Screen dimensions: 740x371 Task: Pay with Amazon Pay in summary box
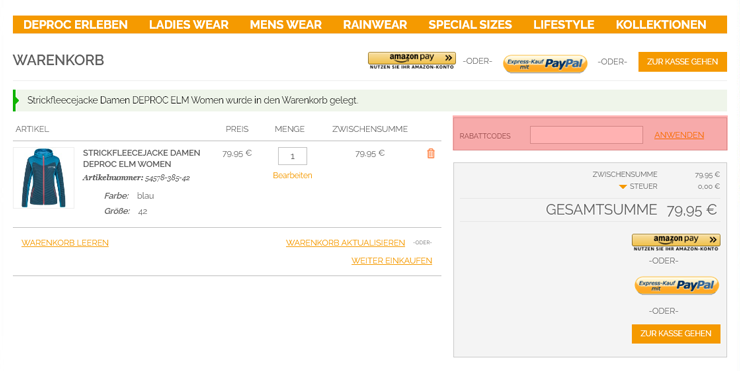(676, 242)
